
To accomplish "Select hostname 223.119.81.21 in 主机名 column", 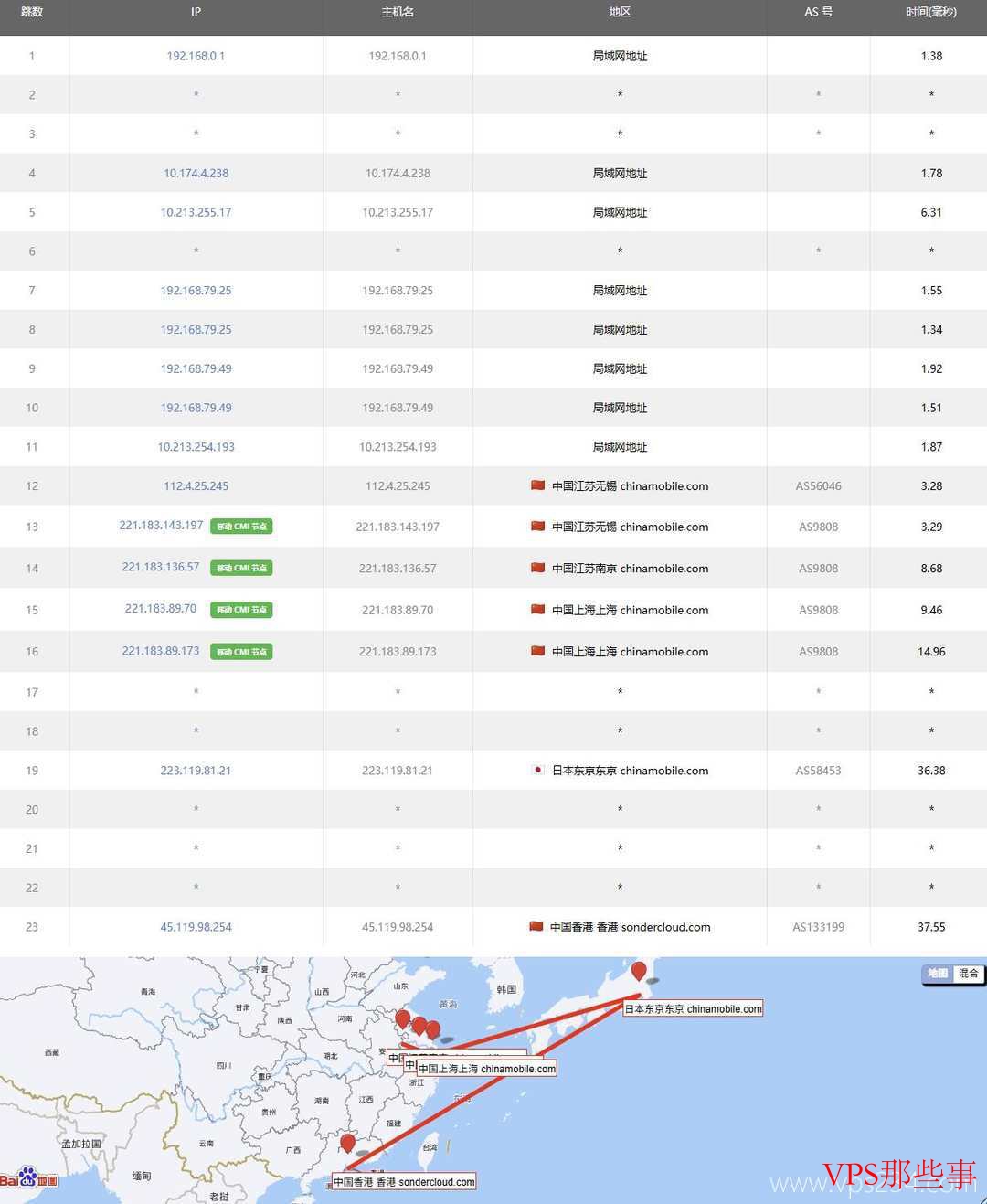I will pos(398,771).
